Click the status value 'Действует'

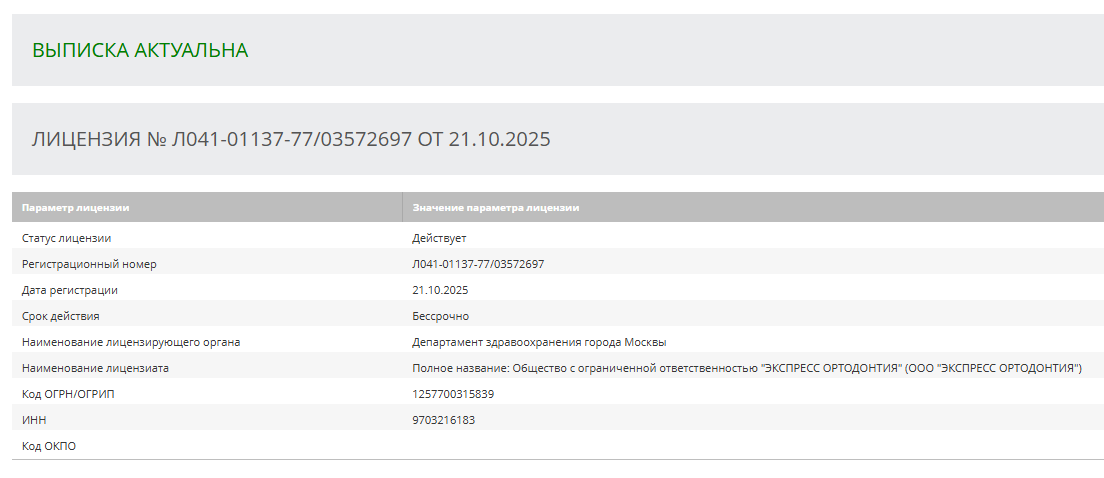439,238
